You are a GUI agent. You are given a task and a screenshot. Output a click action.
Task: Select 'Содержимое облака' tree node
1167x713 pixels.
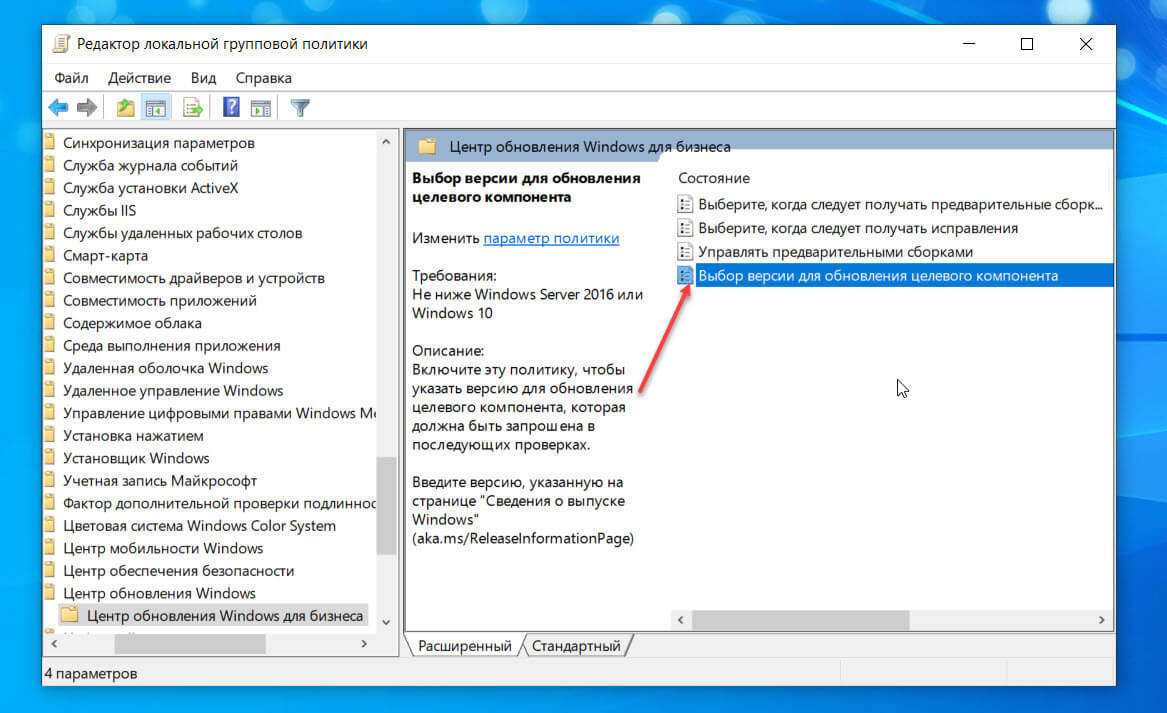coord(132,323)
